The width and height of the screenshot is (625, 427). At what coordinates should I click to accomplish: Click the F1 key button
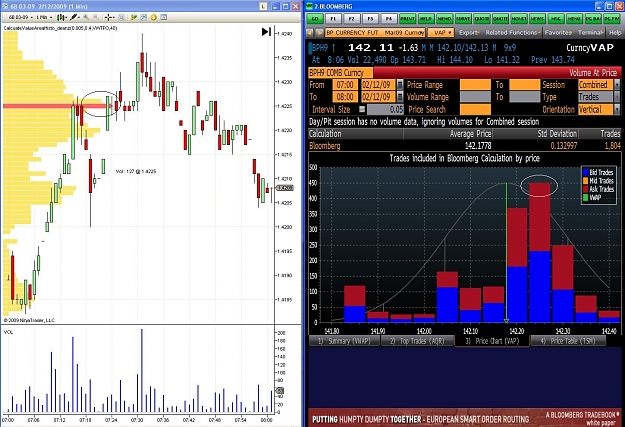(x=333, y=18)
